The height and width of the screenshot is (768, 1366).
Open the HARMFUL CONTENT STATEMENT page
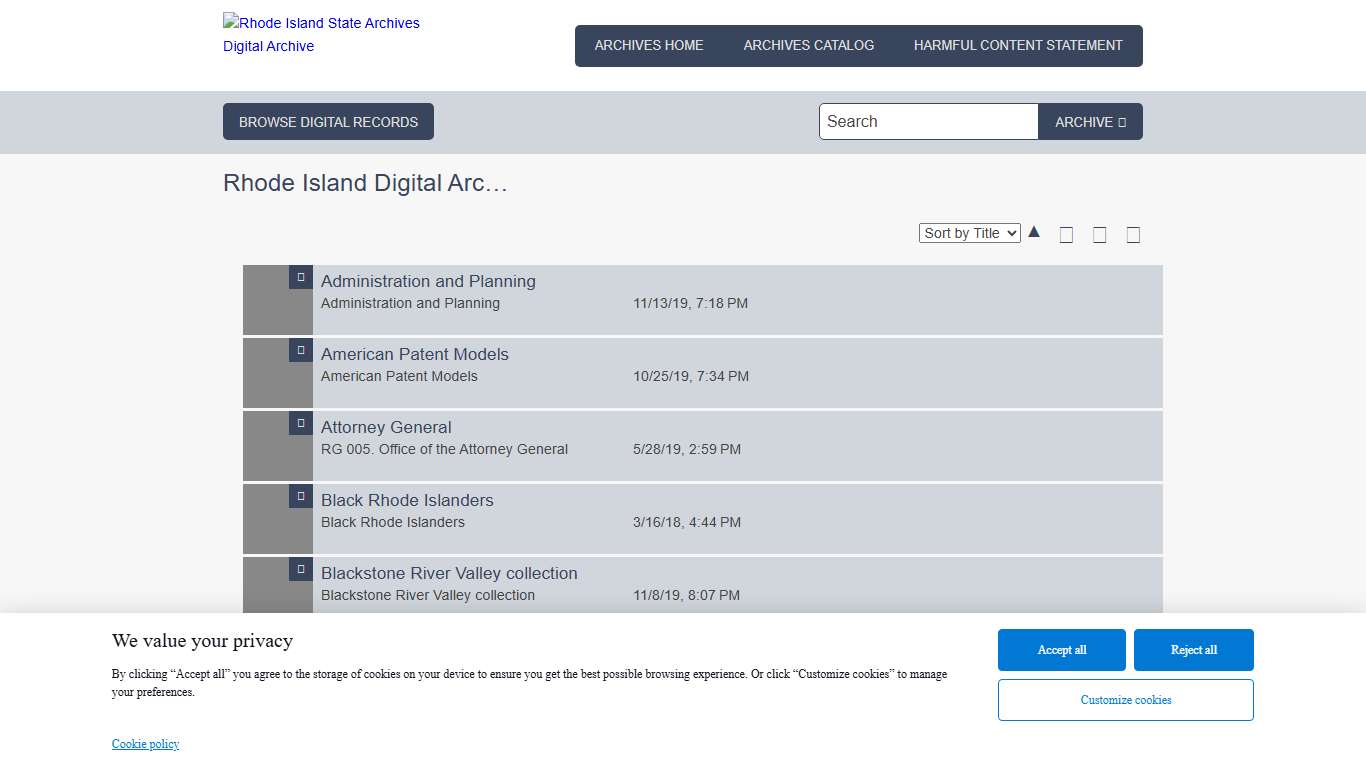(1017, 45)
